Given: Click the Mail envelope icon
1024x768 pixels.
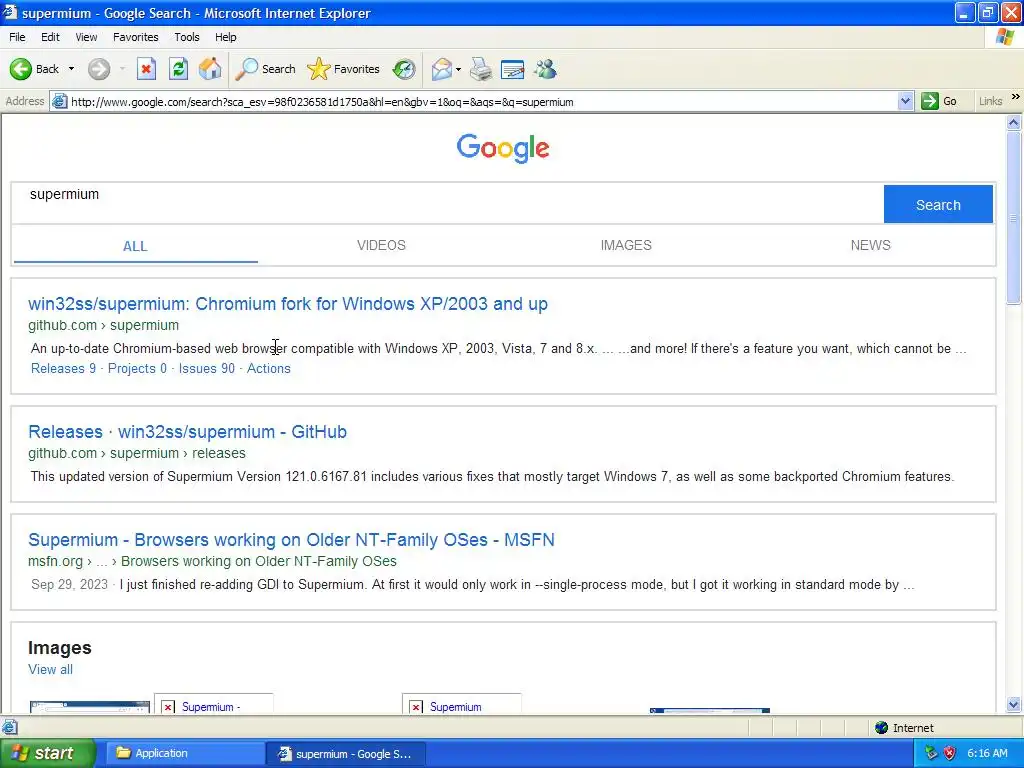Looking at the screenshot, I should coord(442,69).
